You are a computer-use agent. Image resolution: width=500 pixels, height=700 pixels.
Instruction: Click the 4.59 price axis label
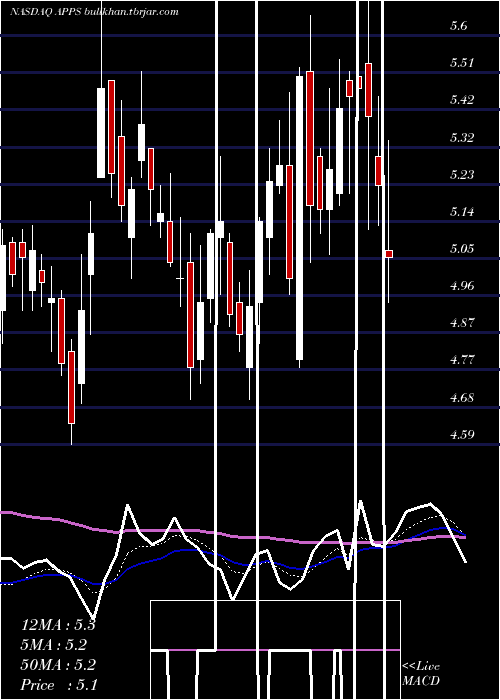tap(462, 434)
